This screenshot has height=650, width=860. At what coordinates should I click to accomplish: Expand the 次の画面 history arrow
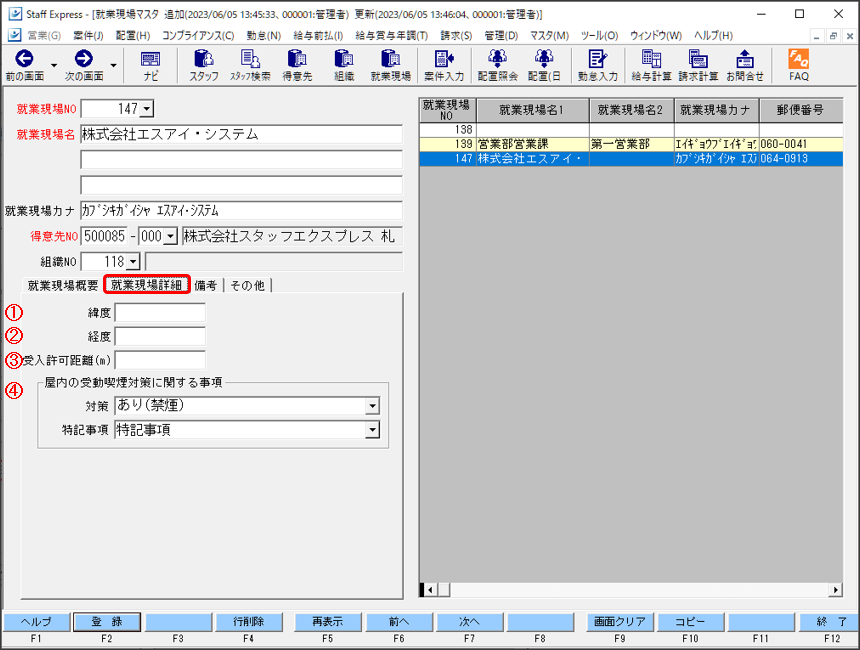pos(113,65)
